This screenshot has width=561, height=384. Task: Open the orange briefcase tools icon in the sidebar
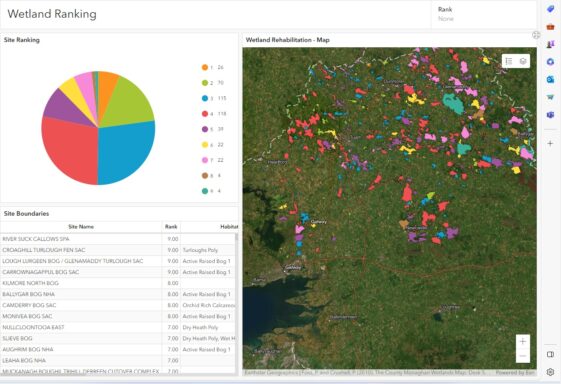click(550, 27)
